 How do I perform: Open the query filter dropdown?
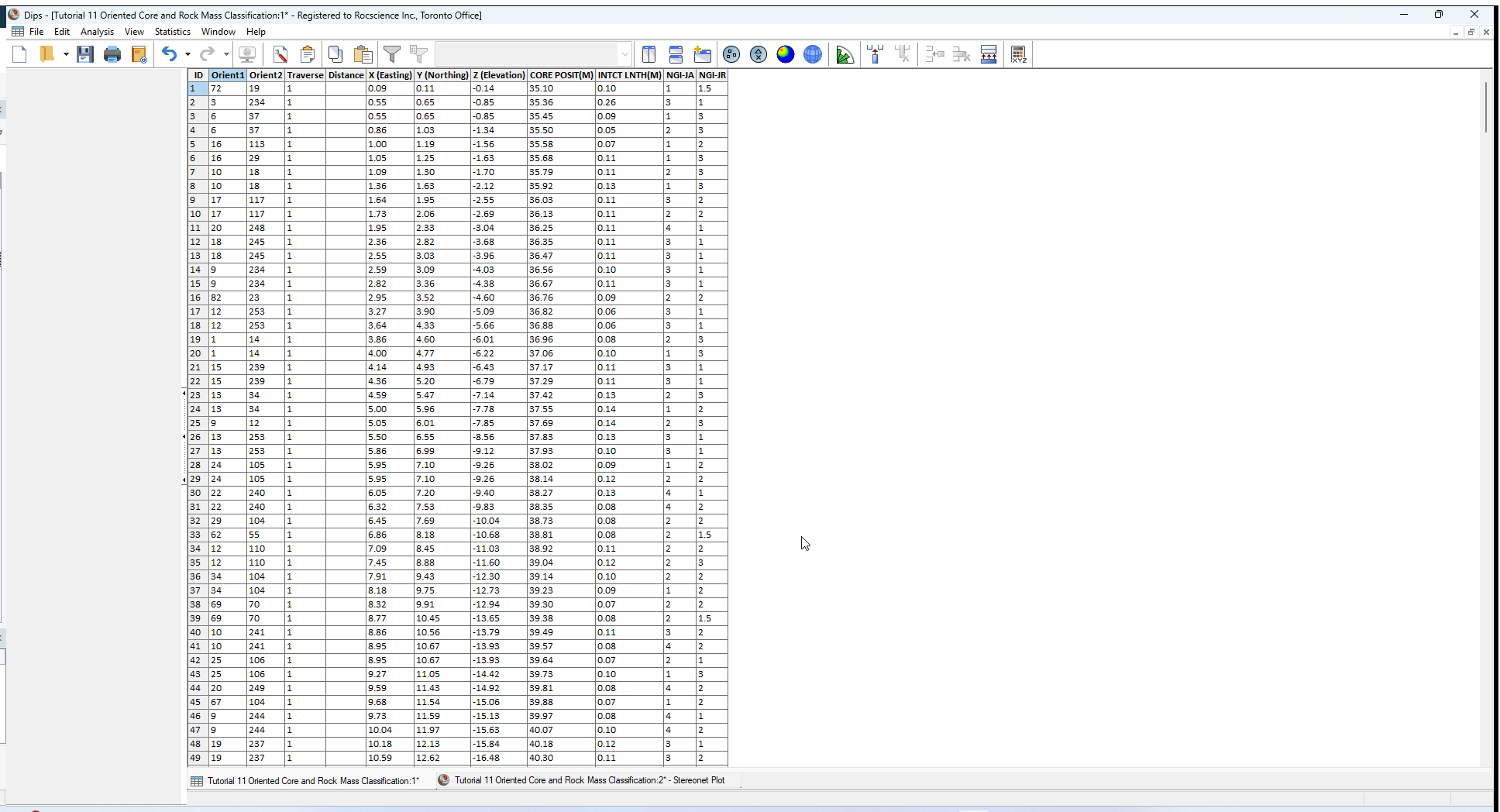pyautogui.click(x=624, y=53)
